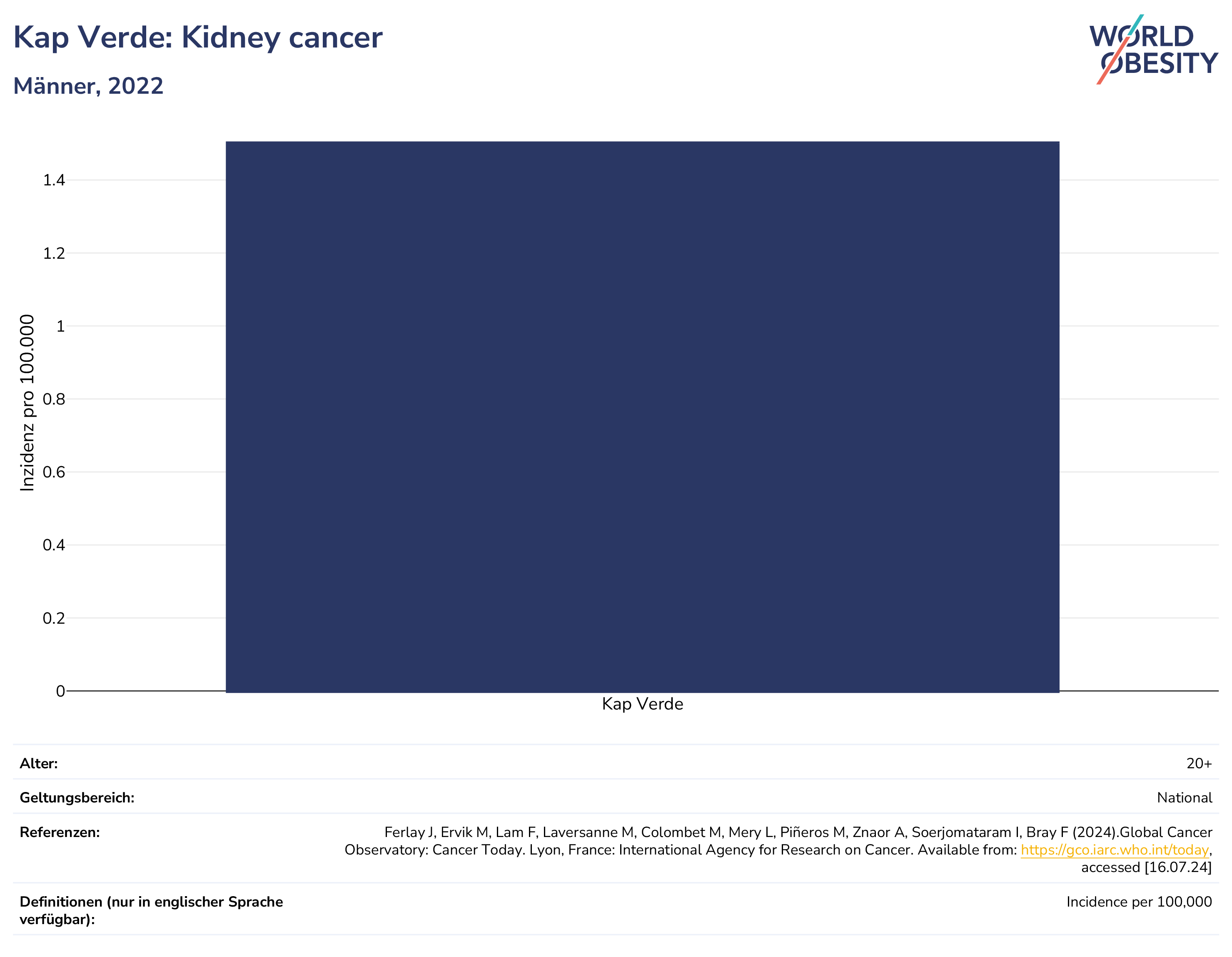Click the 1.4 y-axis tick label
The width and height of the screenshot is (1232, 957).
(54, 180)
